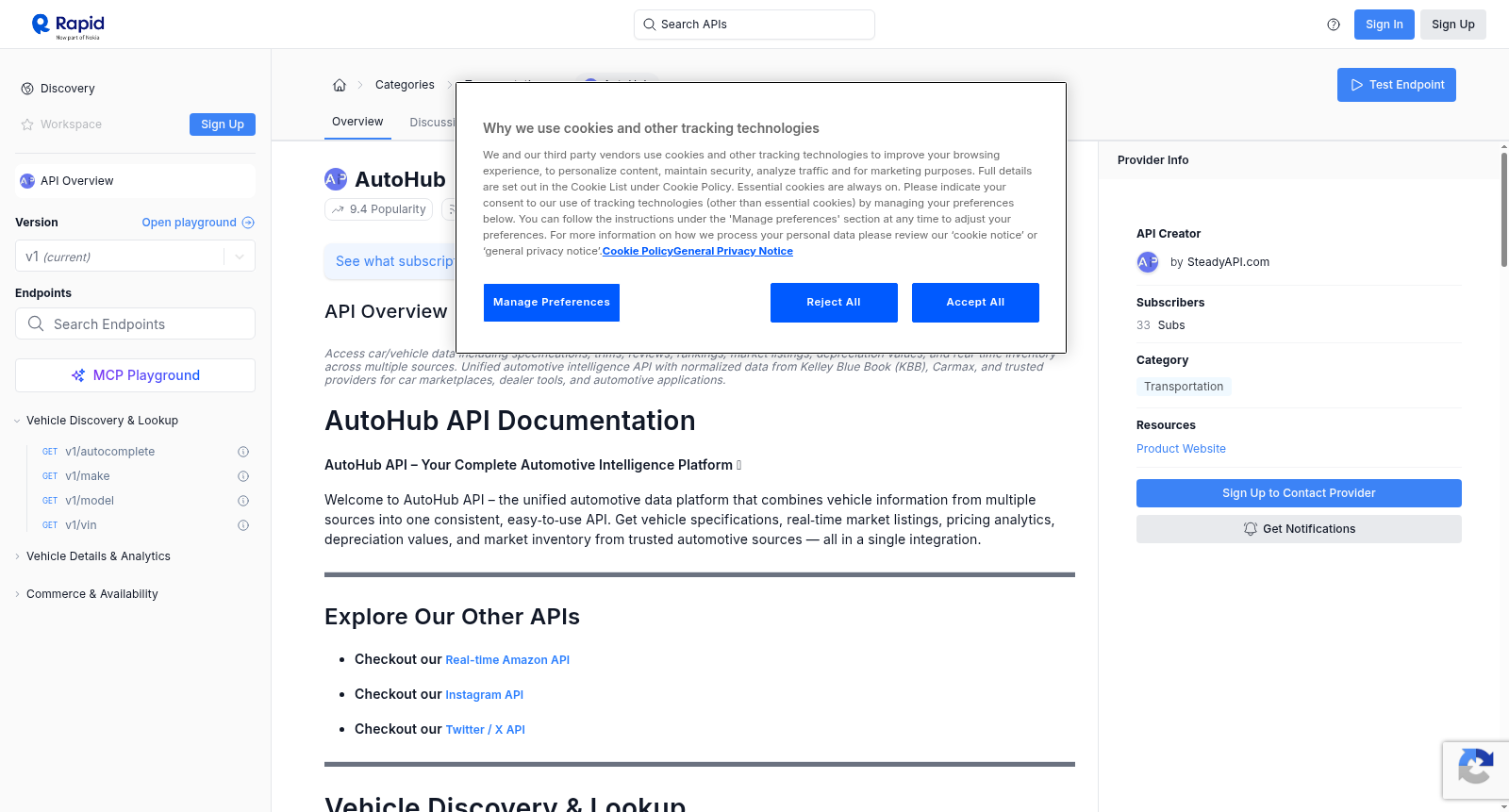The width and height of the screenshot is (1509, 812).
Task: Open the Cookie Policy link
Action: [x=638, y=251]
